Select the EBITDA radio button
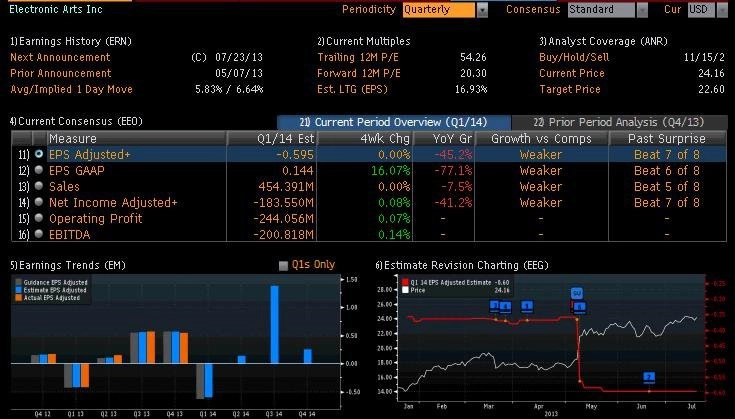 coord(39,234)
